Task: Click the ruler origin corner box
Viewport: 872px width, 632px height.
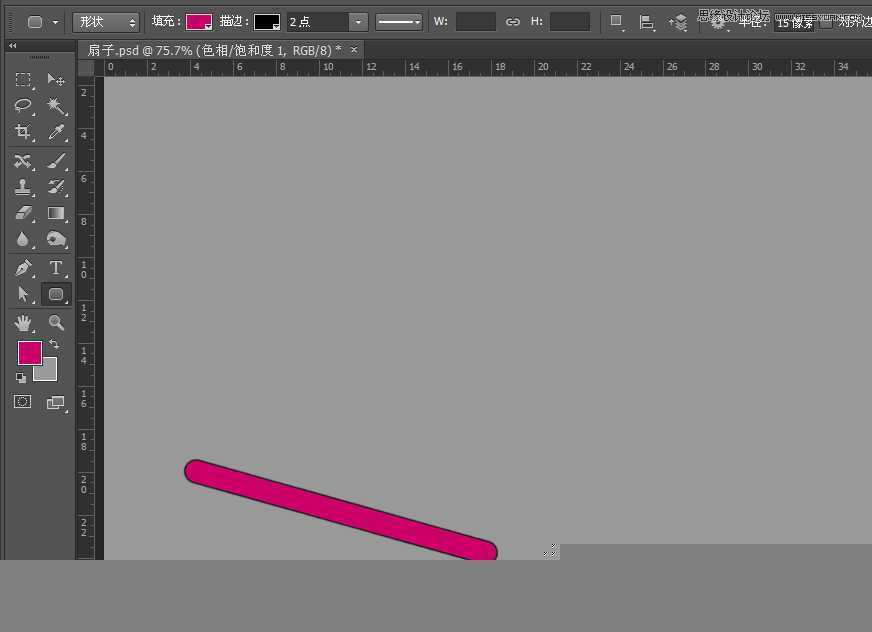Action: pos(86,68)
